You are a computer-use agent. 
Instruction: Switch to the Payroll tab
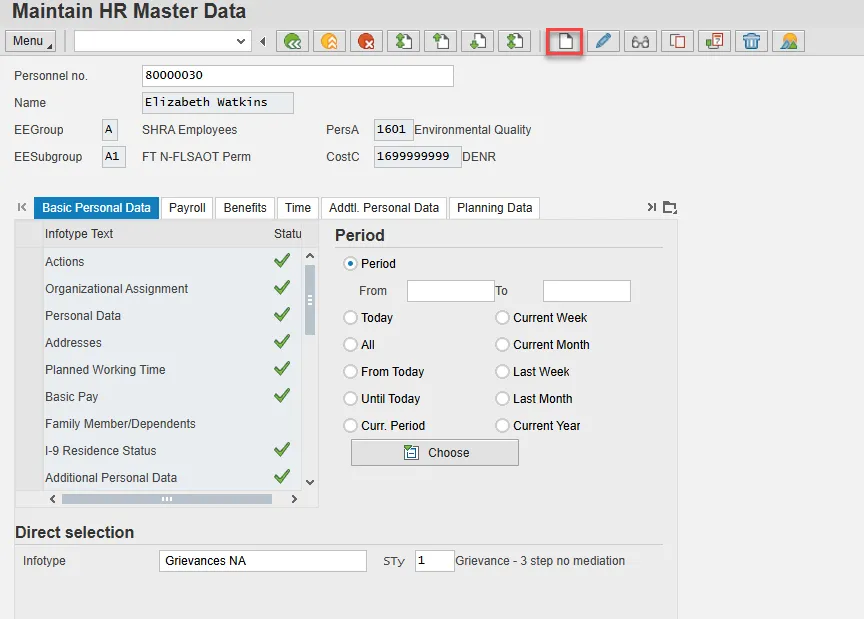tap(187, 208)
